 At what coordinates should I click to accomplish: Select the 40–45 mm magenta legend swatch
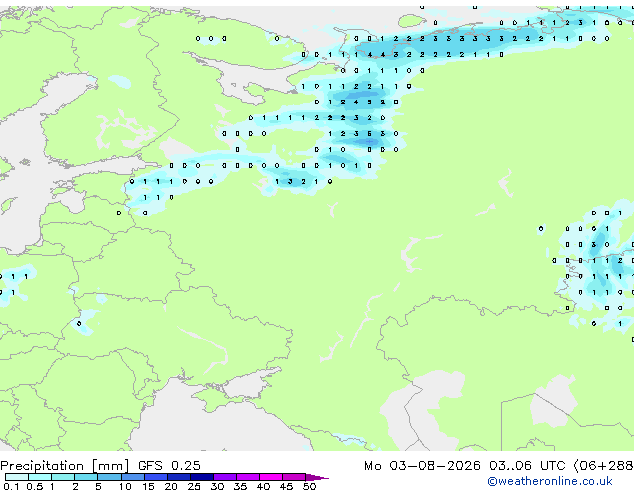(271, 477)
